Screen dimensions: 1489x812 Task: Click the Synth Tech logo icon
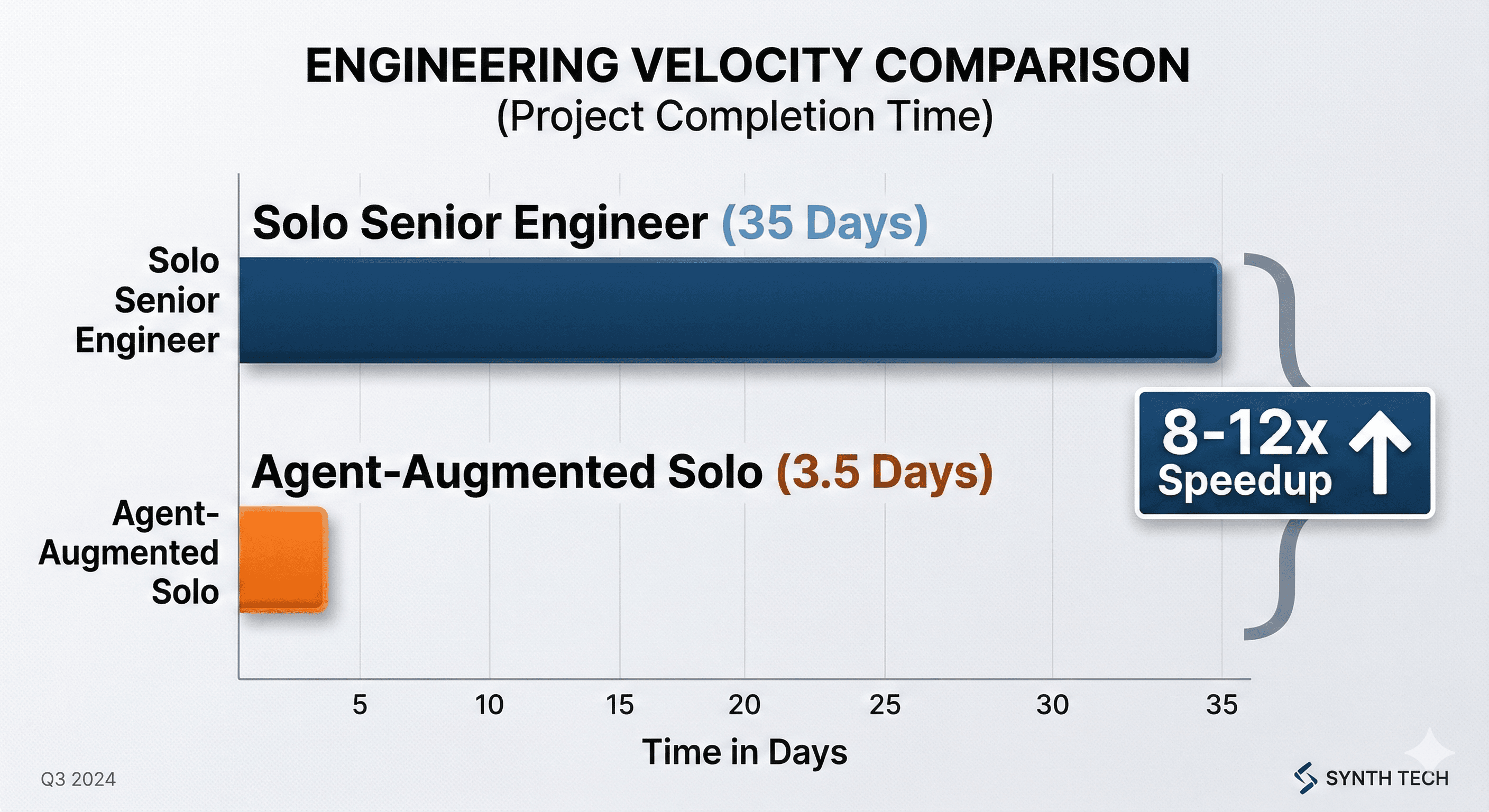[x=1305, y=778]
